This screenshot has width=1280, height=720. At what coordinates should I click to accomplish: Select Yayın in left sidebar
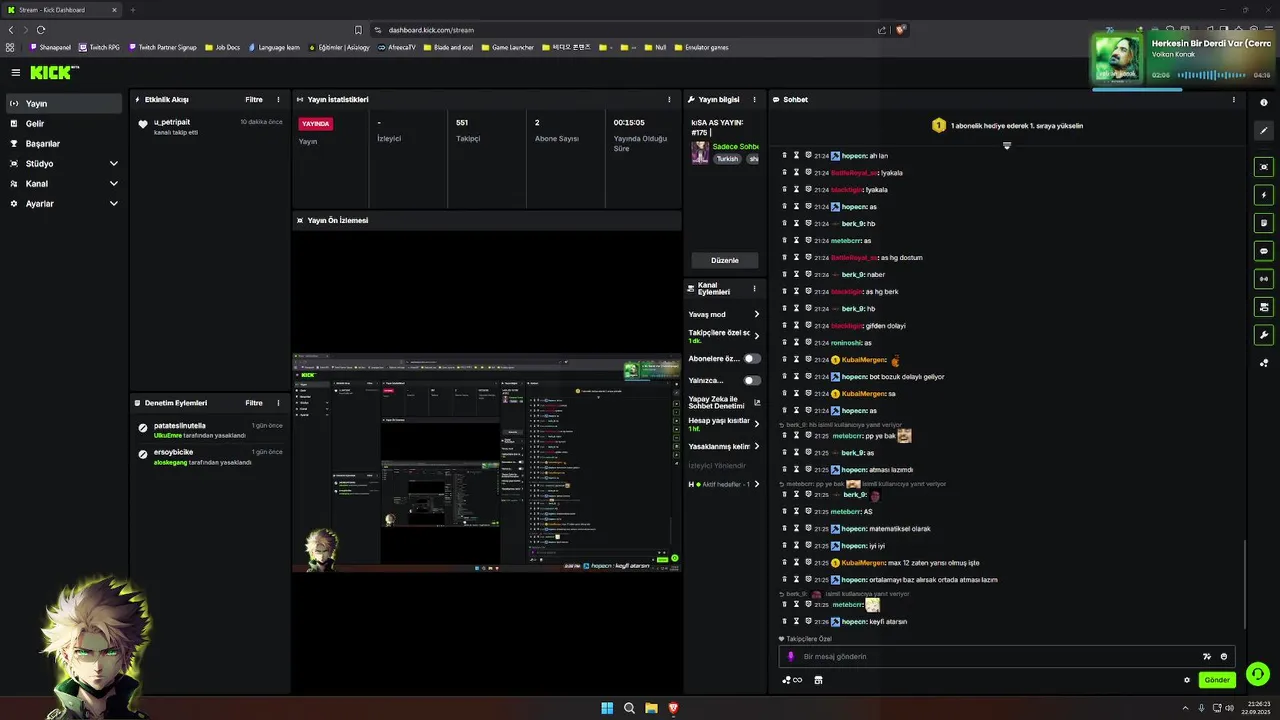pyautogui.click(x=64, y=103)
